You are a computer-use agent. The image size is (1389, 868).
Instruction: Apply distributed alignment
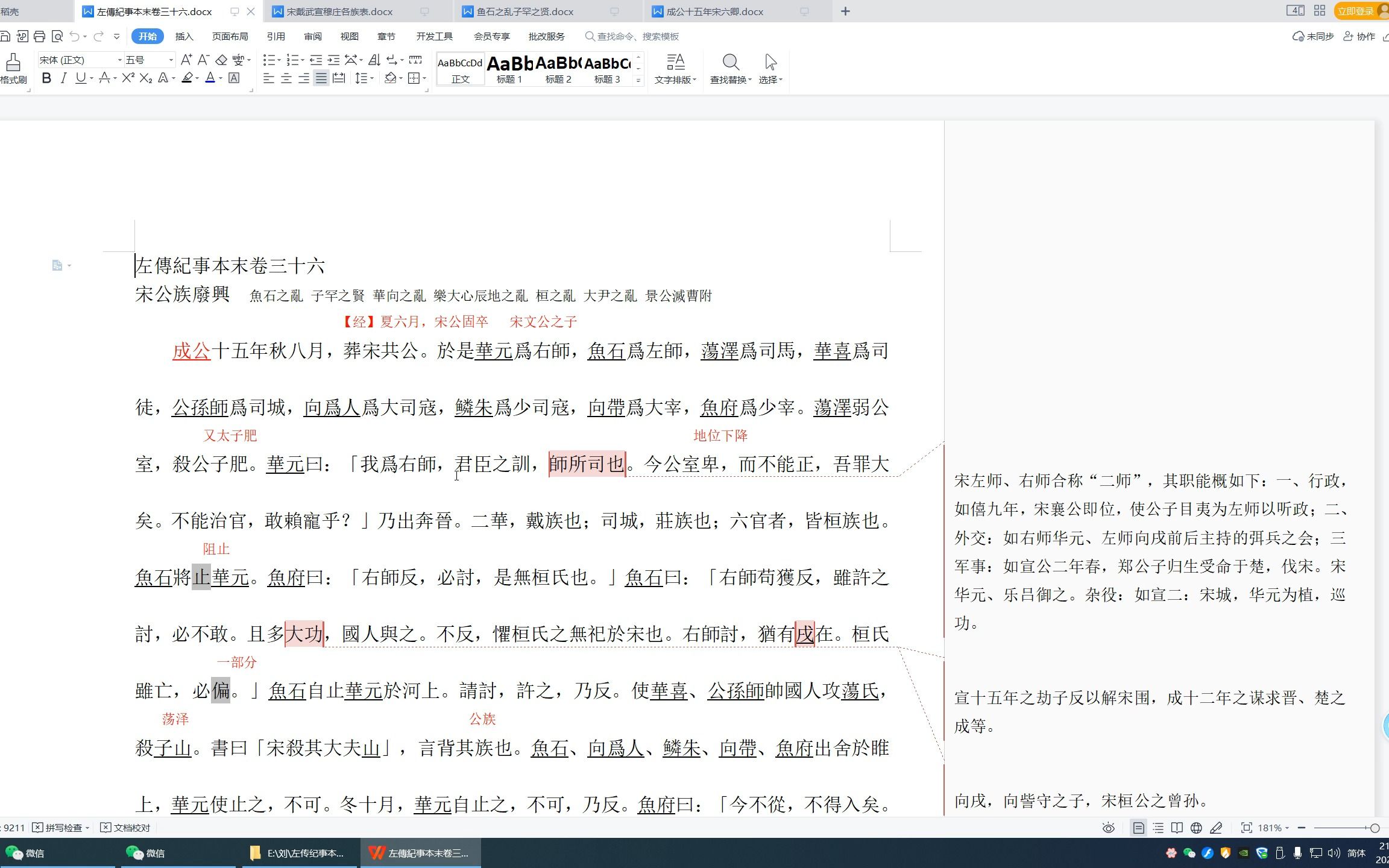point(339,78)
